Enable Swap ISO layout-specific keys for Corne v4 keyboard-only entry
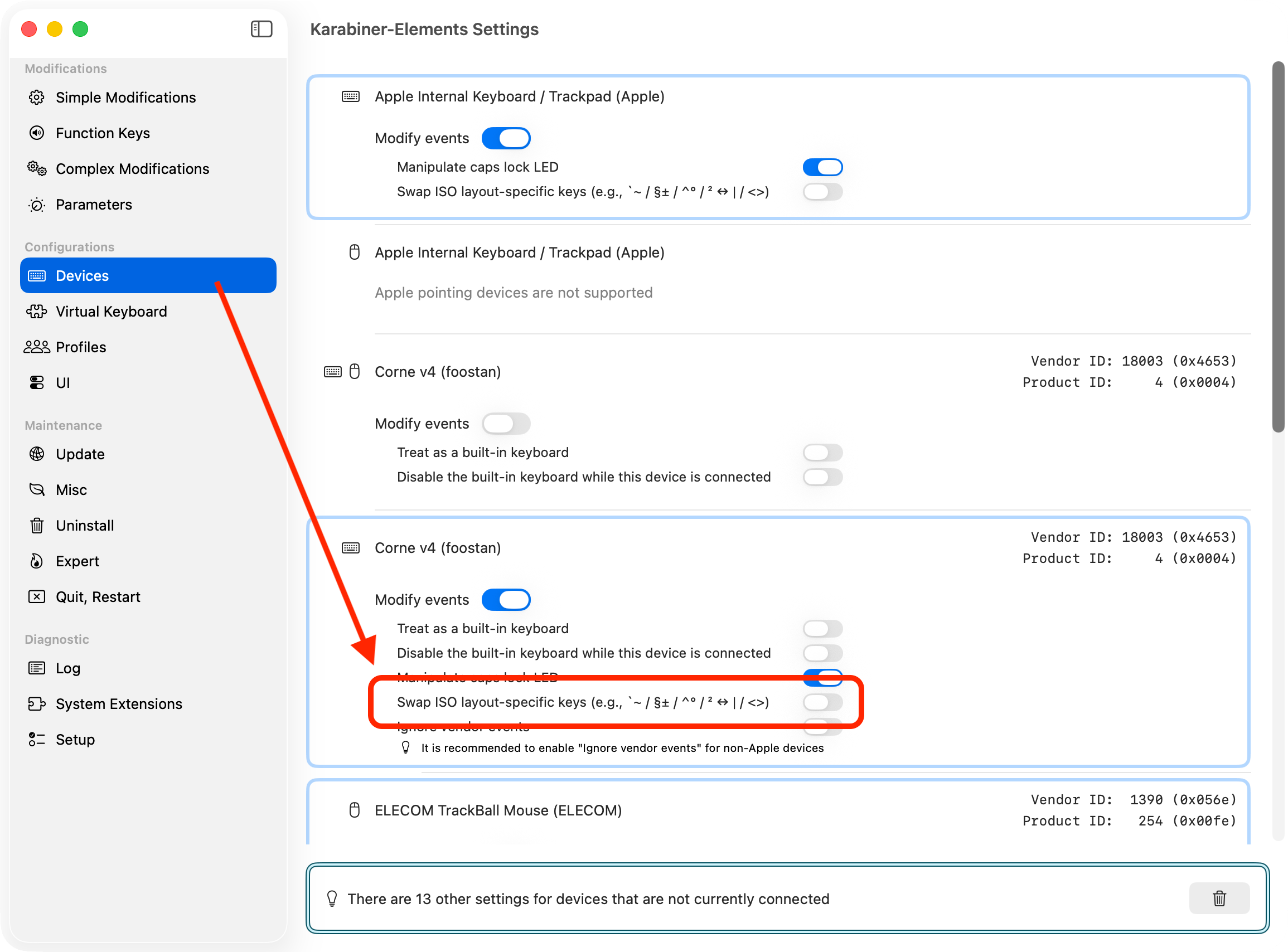The height and width of the screenshot is (952, 1288). point(822,702)
